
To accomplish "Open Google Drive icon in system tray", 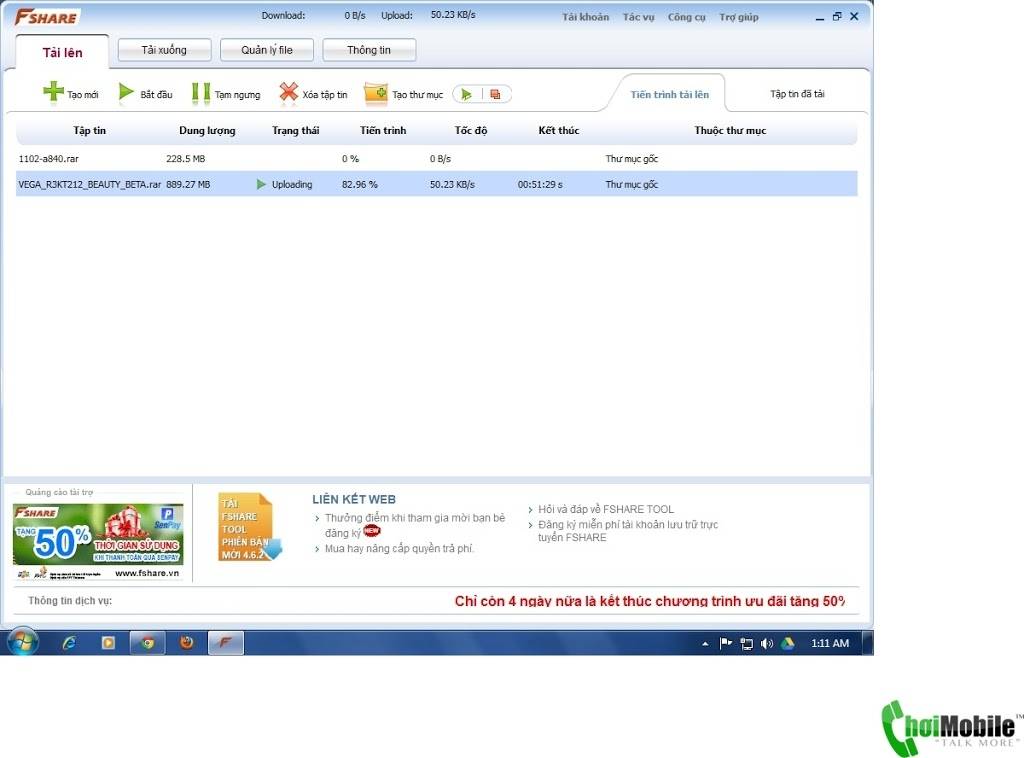I will click(x=788, y=643).
